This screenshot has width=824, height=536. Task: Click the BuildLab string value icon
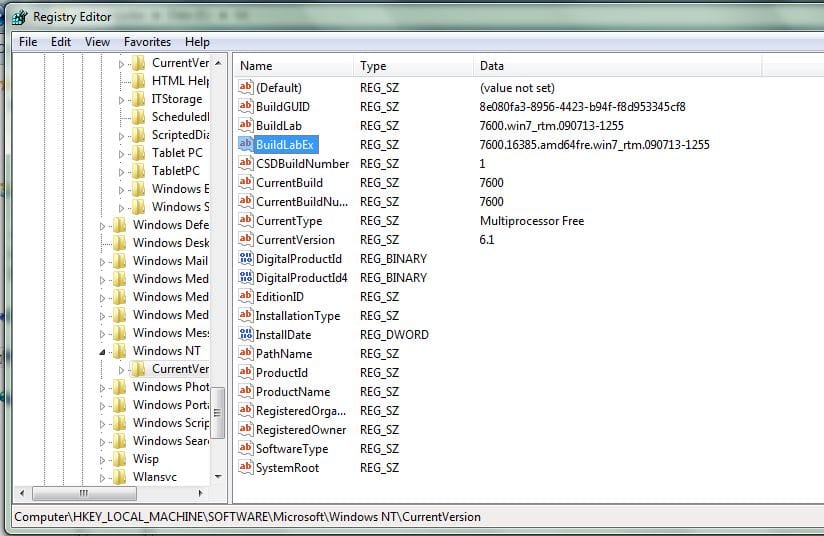coord(245,125)
